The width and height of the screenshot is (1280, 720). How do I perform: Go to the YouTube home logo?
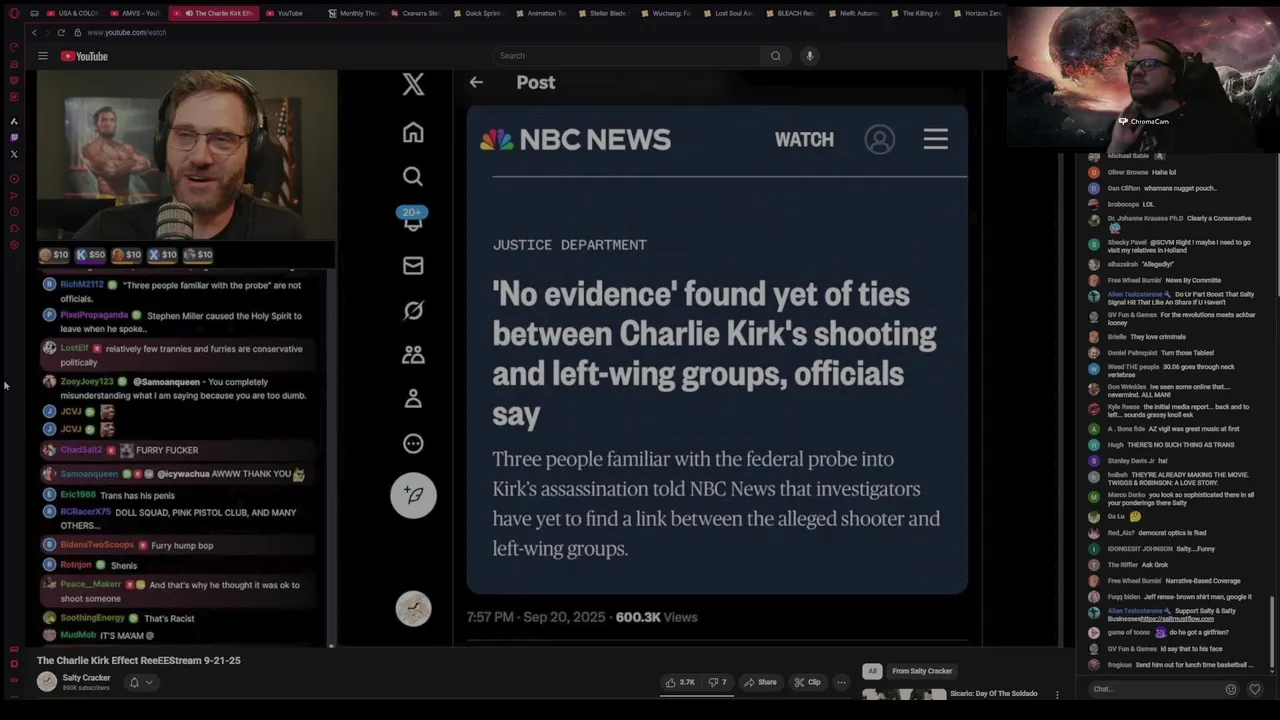84,56
